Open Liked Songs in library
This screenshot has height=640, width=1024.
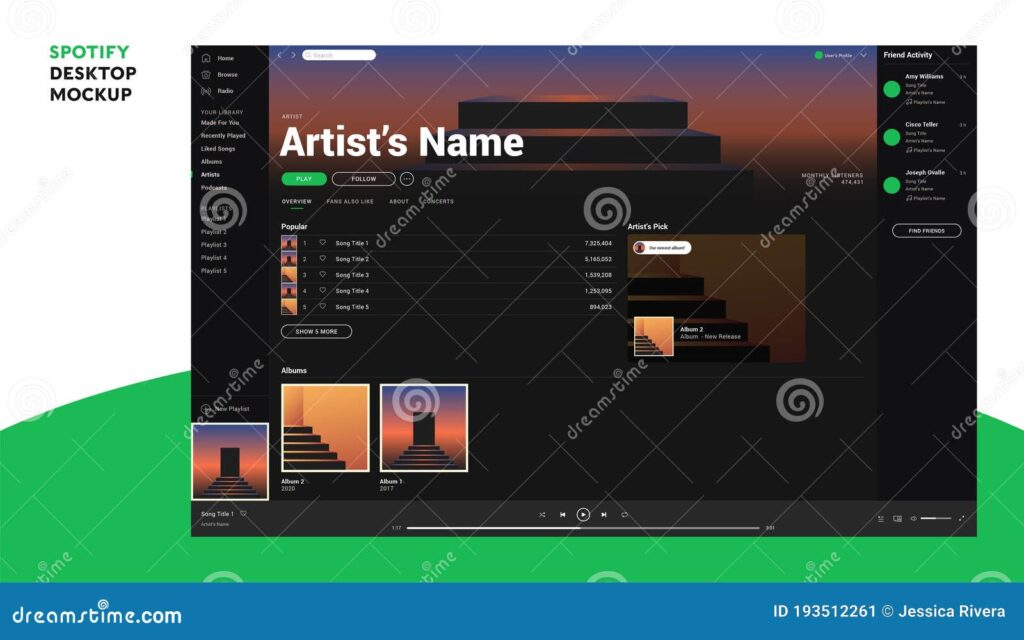218,149
